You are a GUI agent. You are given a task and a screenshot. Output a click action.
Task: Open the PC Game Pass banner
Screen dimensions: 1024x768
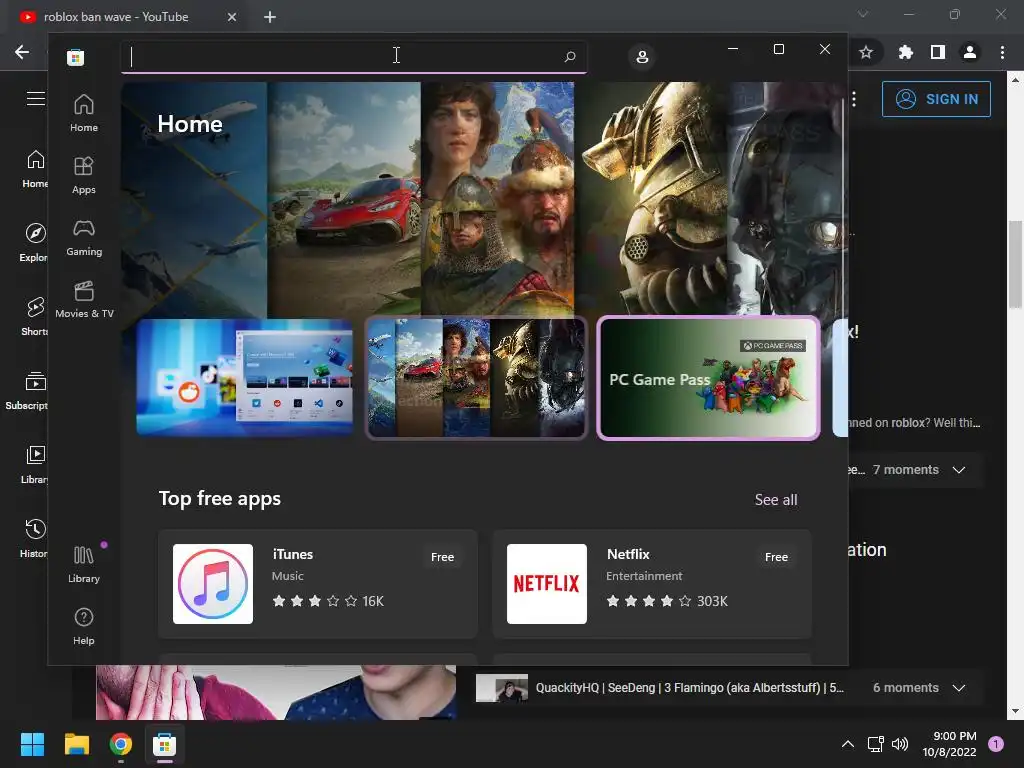pyautogui.click(x=709, y=378)
